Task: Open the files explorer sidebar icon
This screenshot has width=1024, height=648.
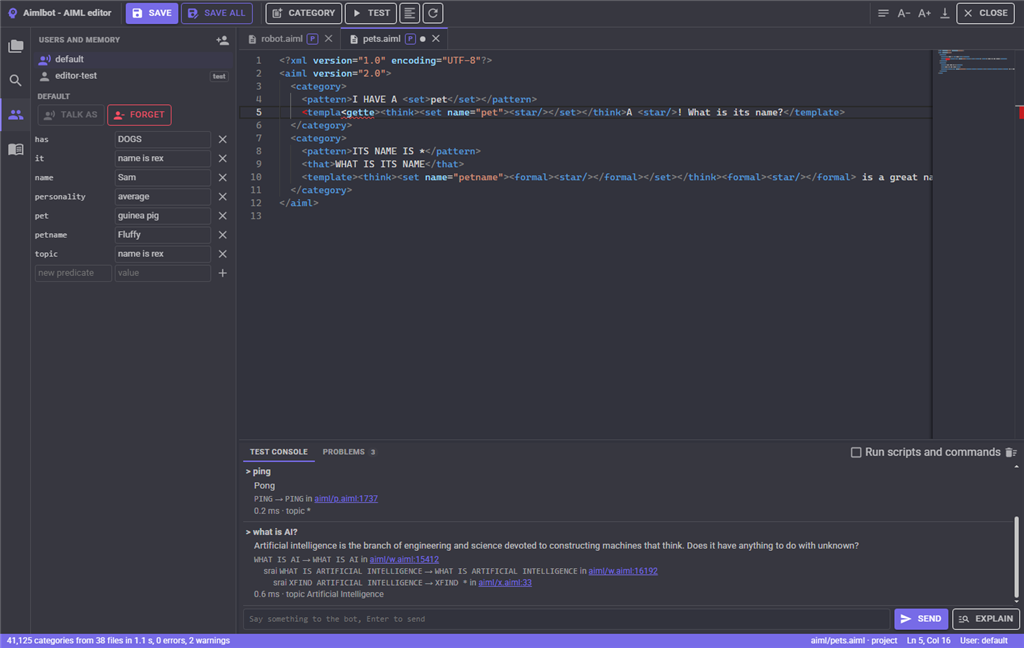Action: click(x=16, y=46)
